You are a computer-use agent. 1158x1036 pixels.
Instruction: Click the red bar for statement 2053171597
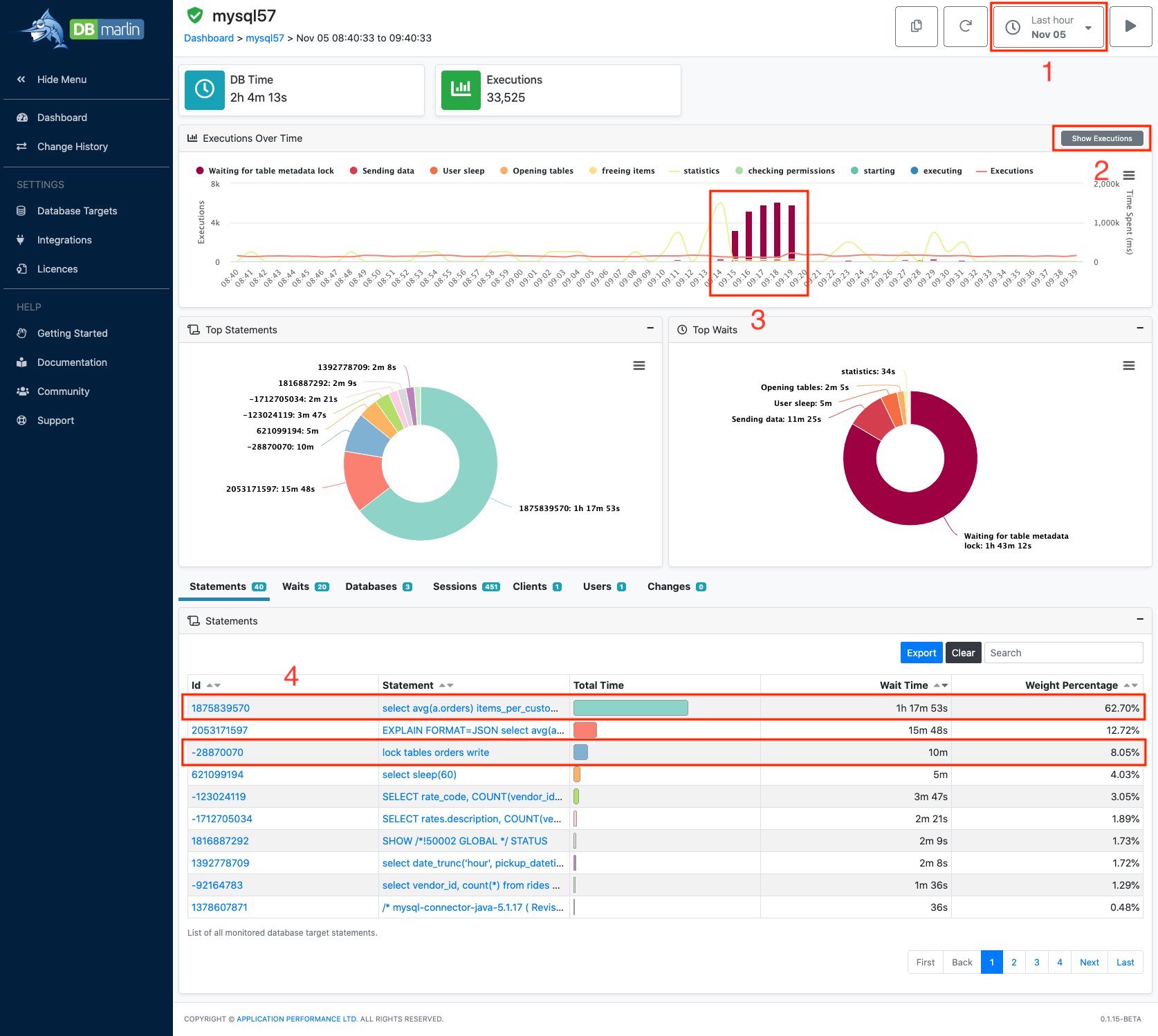click(x=585, y=730)
